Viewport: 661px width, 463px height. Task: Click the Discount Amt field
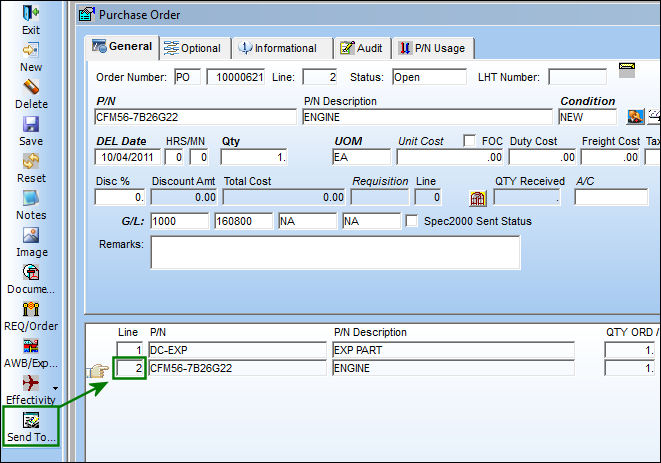click(184, 197)
